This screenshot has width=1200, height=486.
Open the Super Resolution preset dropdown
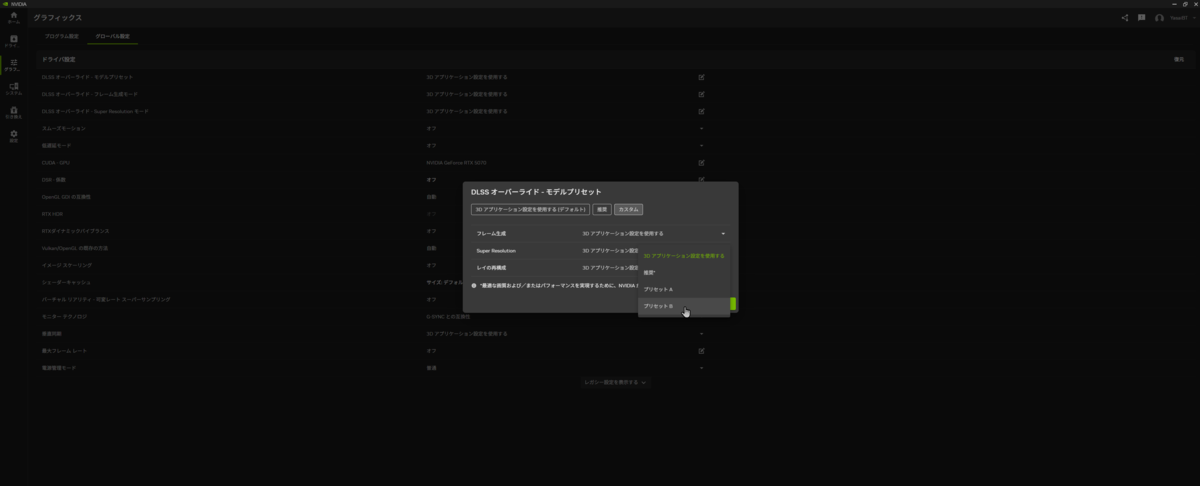[610, 250]
